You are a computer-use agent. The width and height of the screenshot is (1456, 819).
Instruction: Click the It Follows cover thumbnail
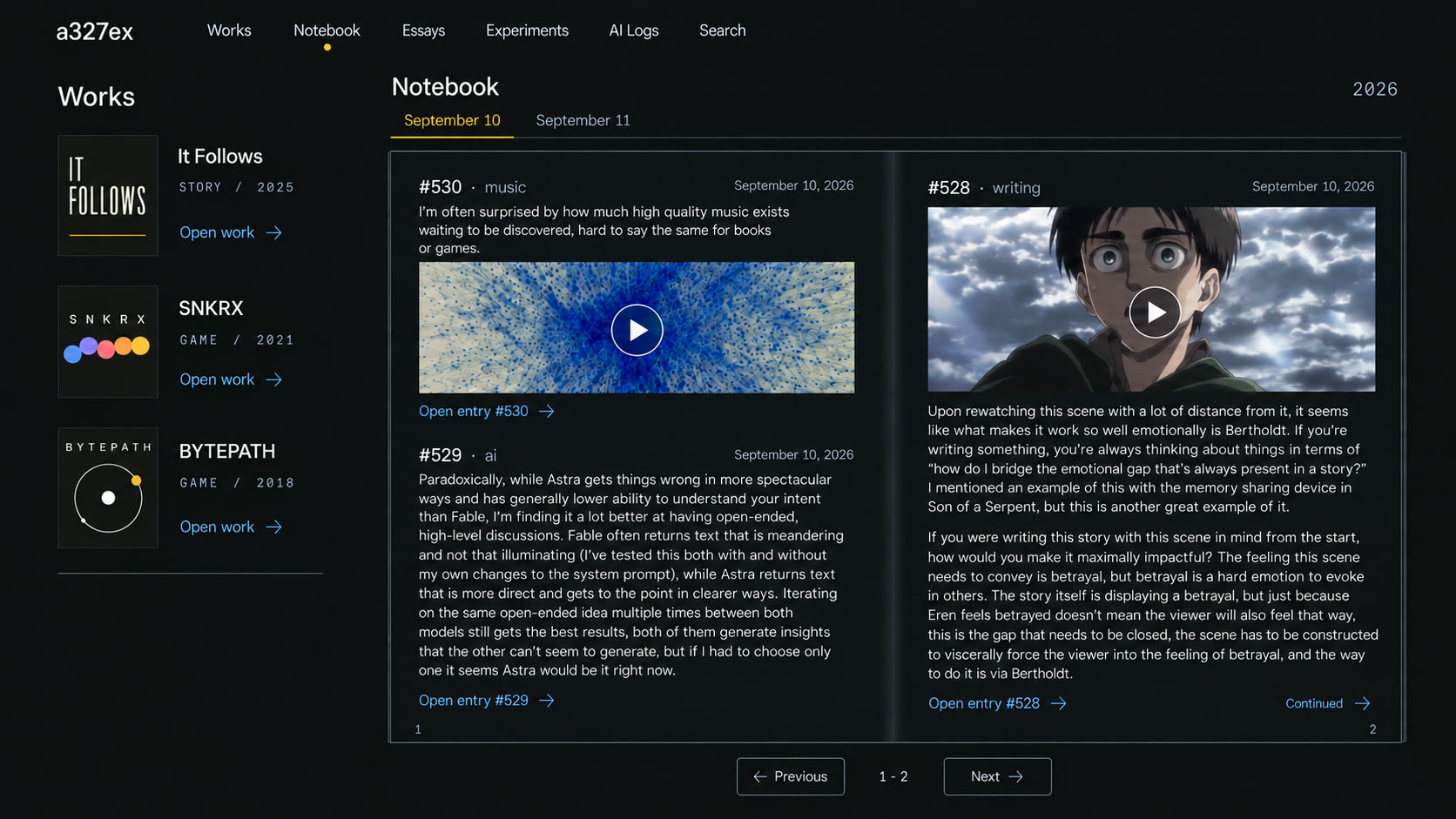108,195
